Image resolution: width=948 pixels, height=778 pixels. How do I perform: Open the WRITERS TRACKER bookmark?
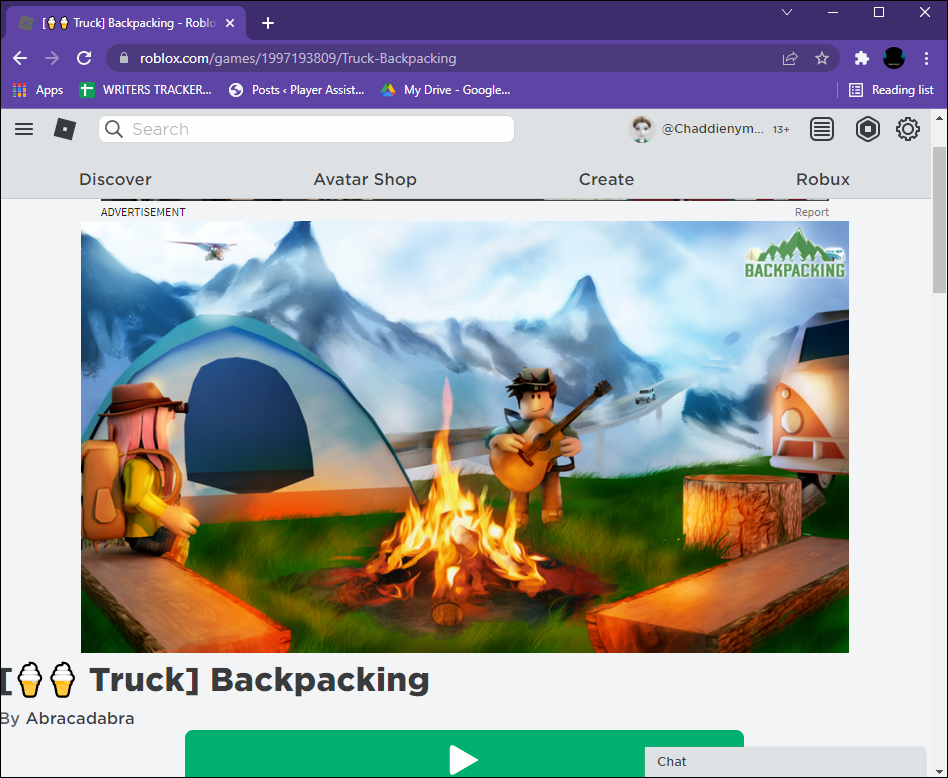point(146,90)
